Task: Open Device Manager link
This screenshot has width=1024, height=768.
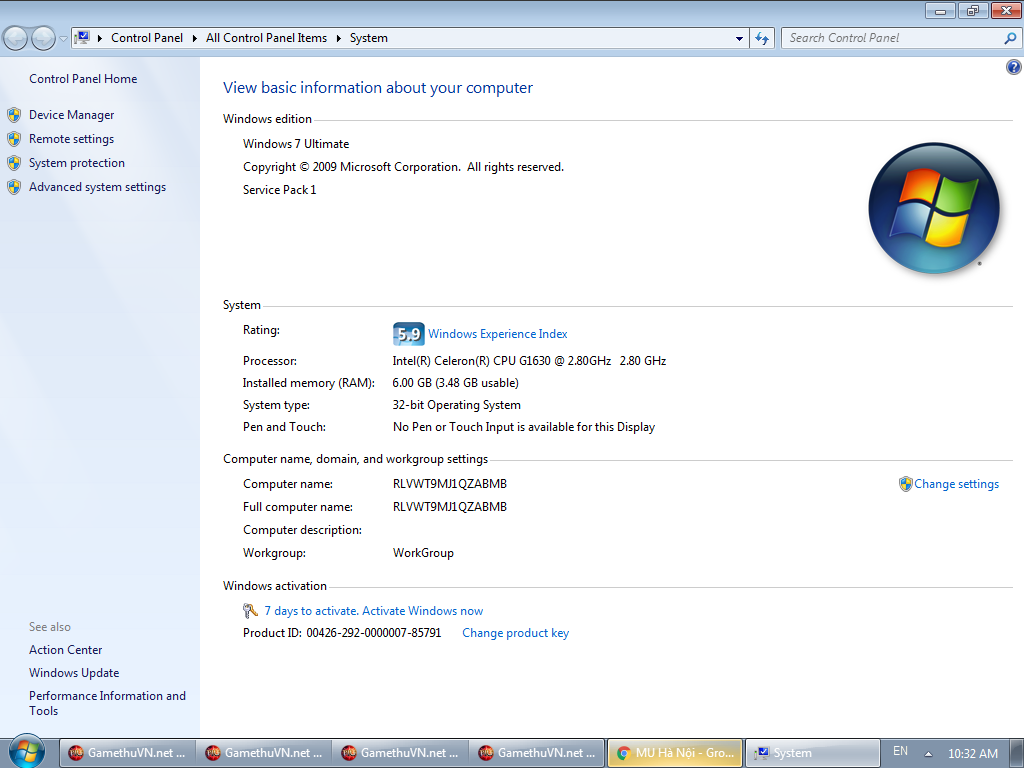Action: 71,115
